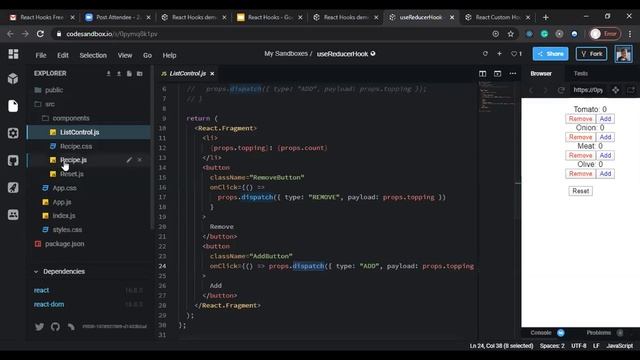Open the Live collaboration people icon
Viewport: 640px width, 360px height.
13,214
